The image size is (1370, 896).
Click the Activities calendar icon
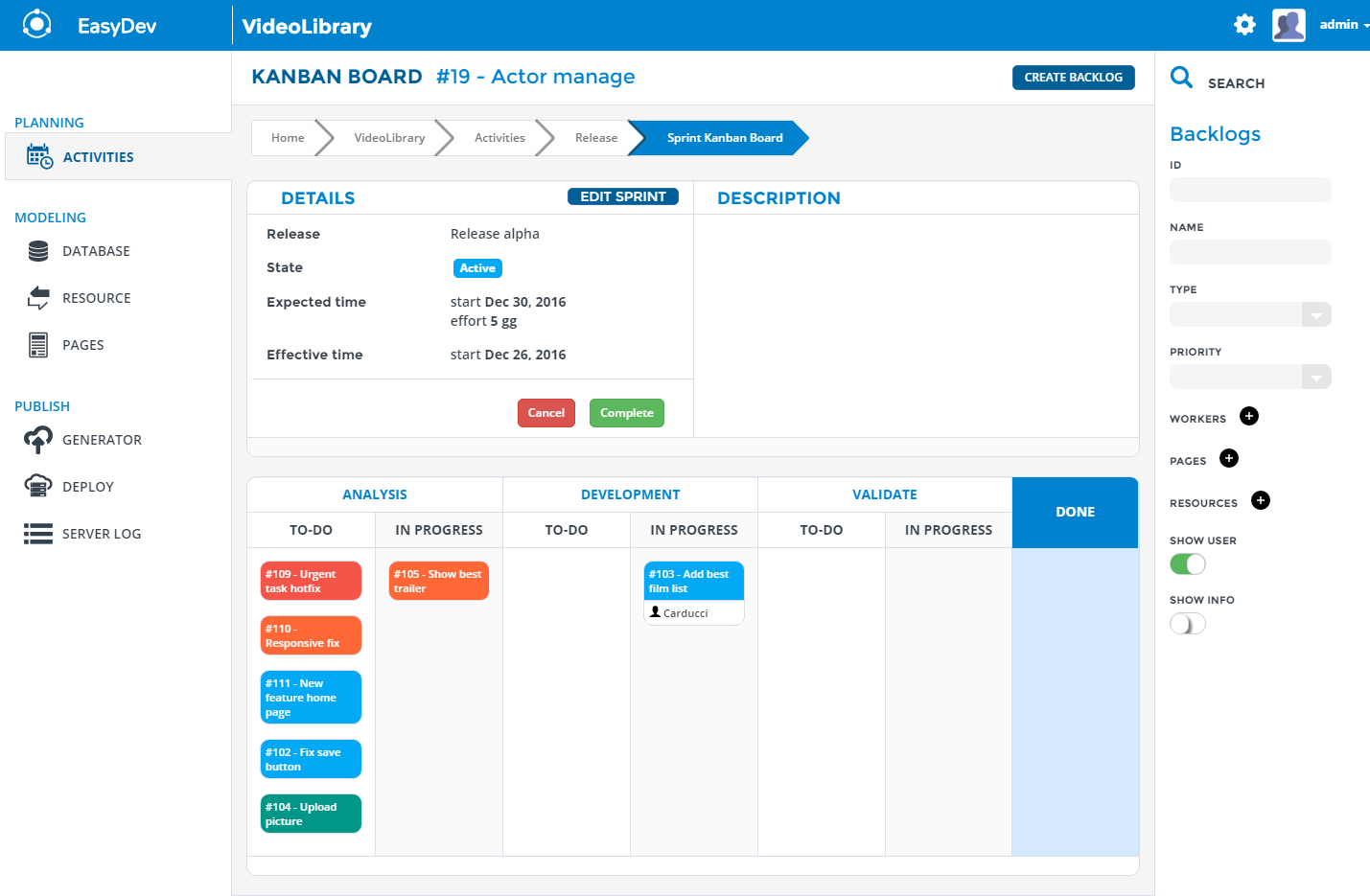[39, 156]
